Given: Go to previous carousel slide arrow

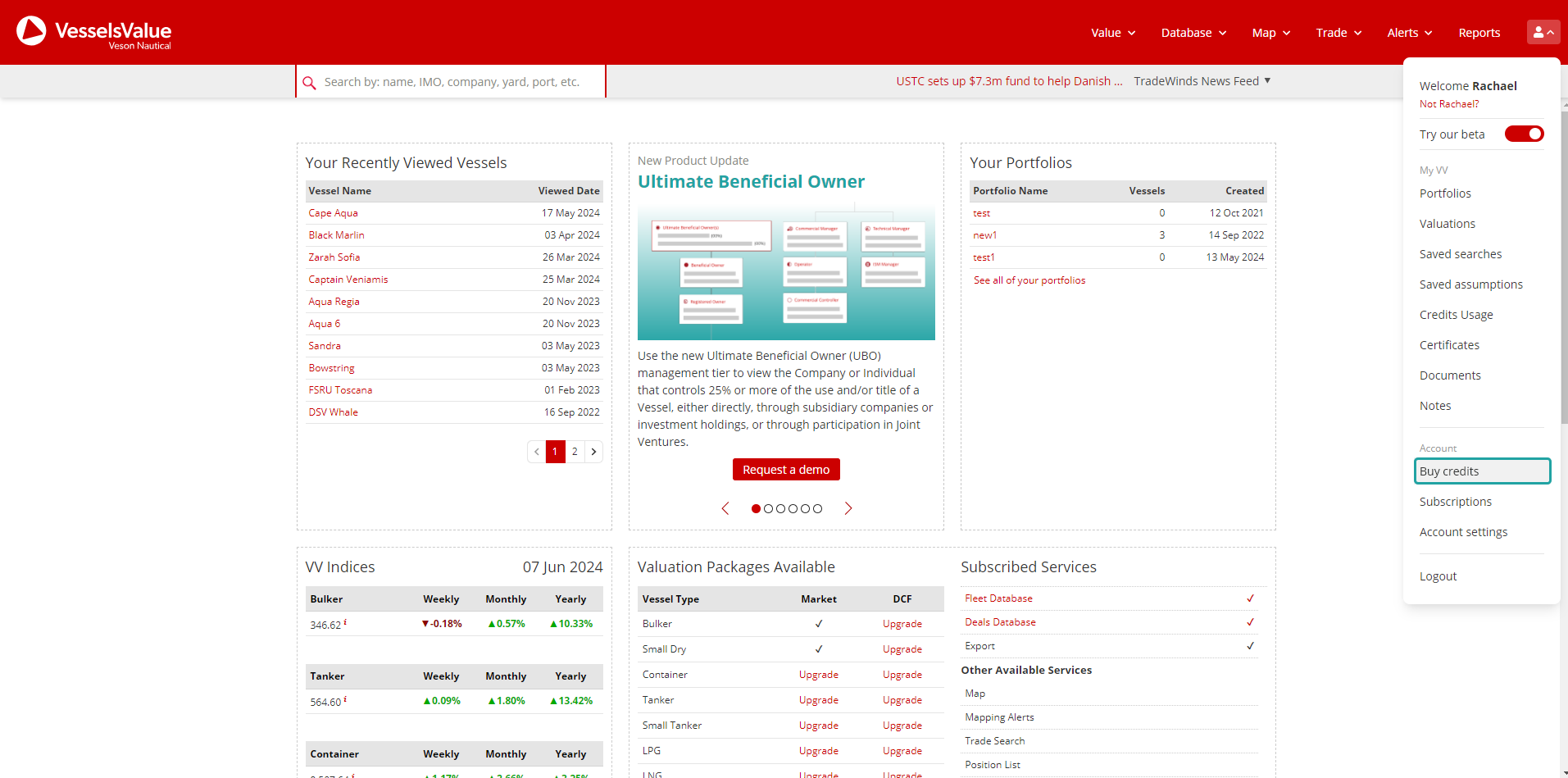Looking at the screenshot, I should tap(725, 508).
